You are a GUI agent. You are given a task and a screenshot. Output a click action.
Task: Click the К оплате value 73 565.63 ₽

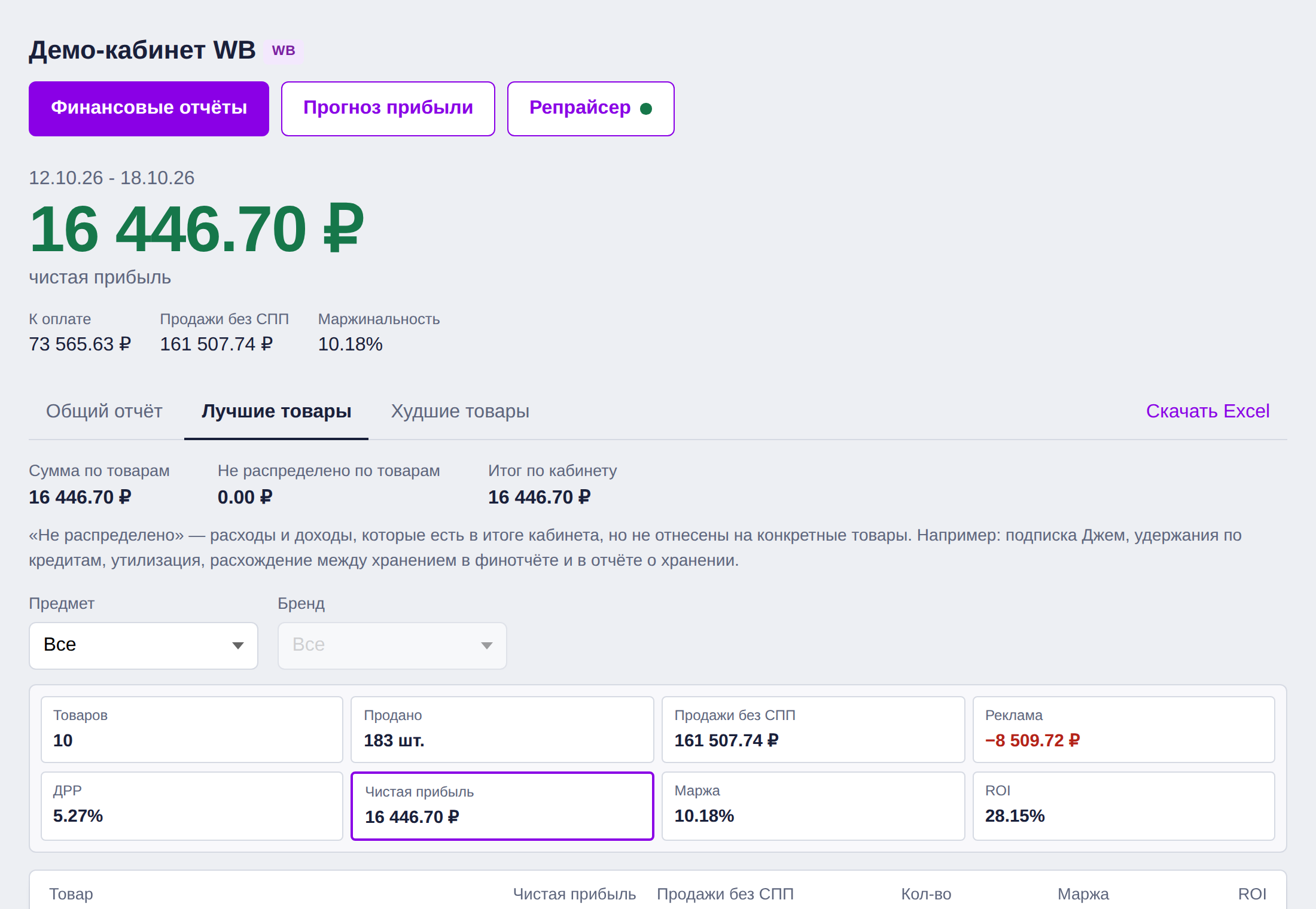click(80, 344)
